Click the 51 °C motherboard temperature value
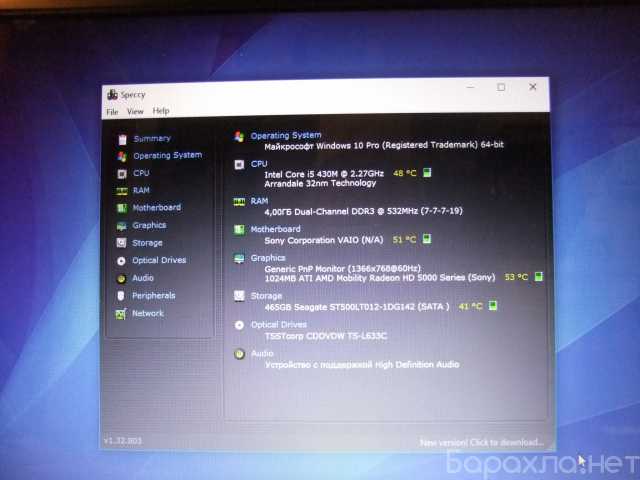 404,239
